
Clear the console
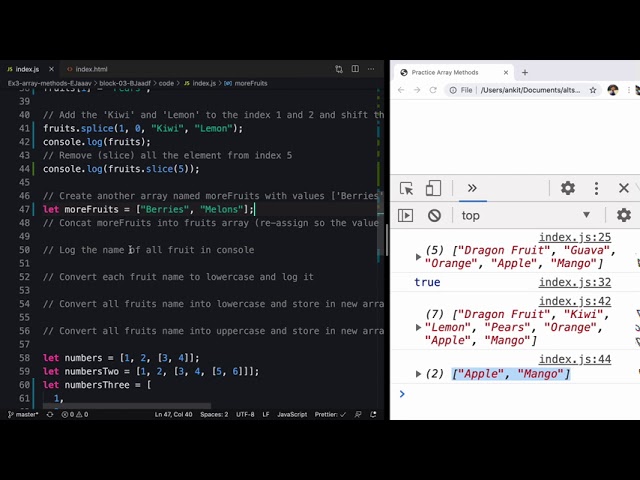(x=434, y=215)
